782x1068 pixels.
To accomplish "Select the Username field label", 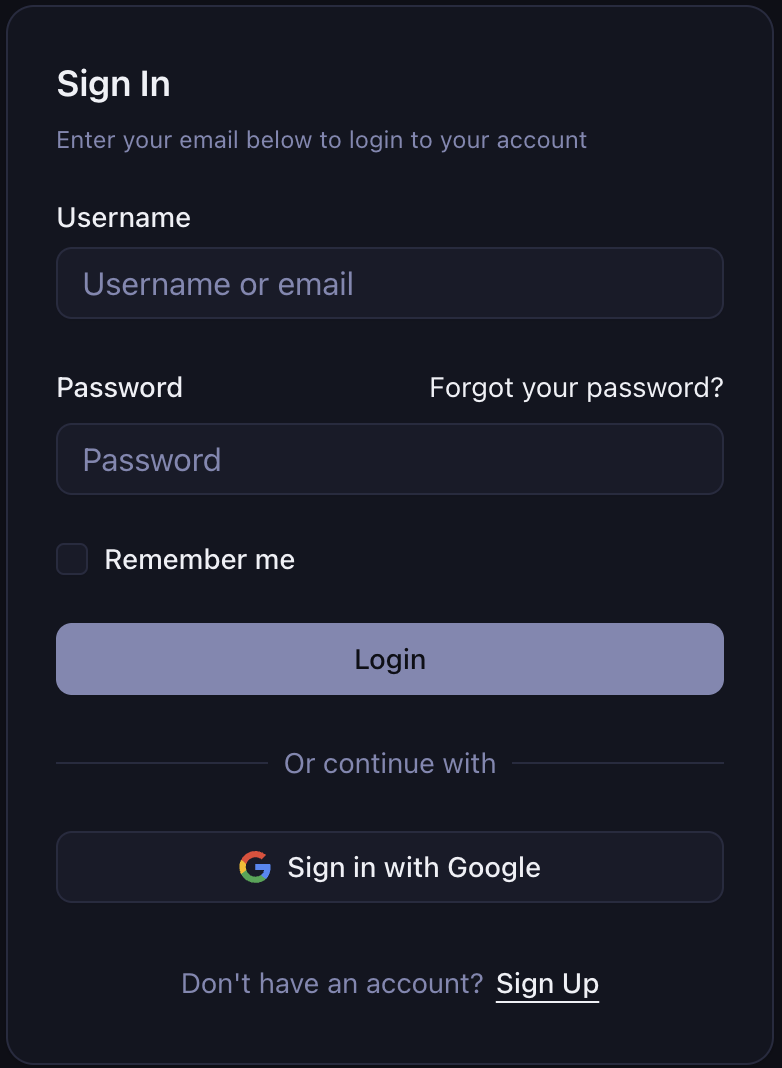I will 123,217.
